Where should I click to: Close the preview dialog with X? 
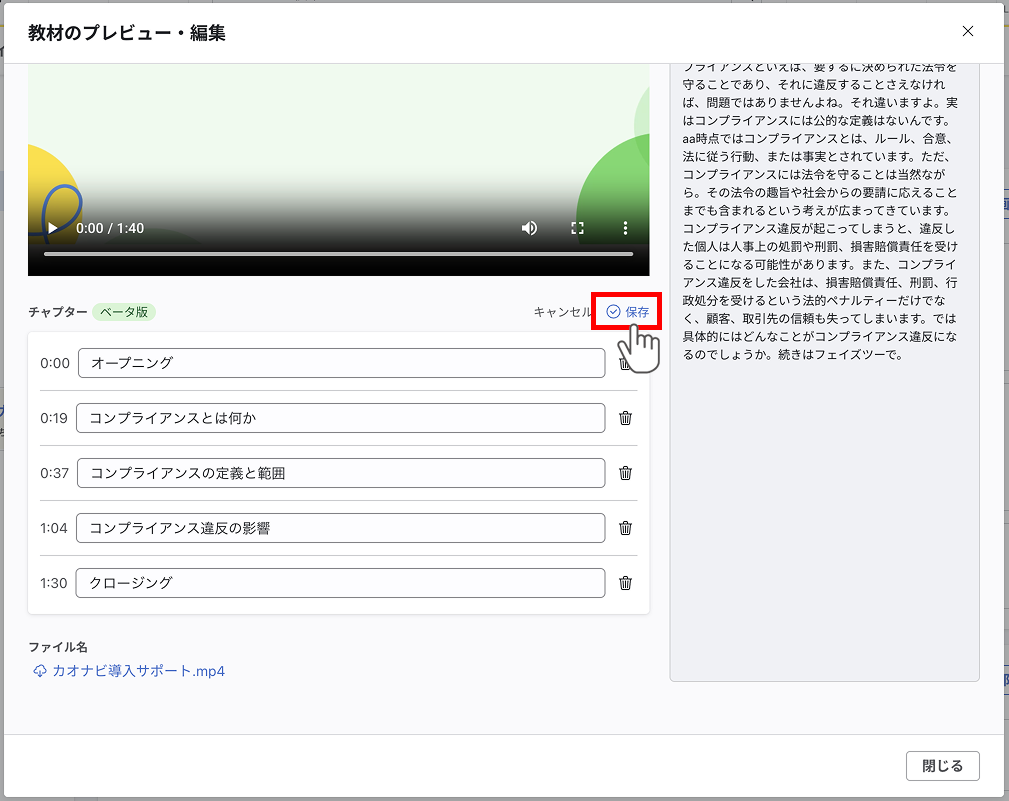tap(967, 31)
